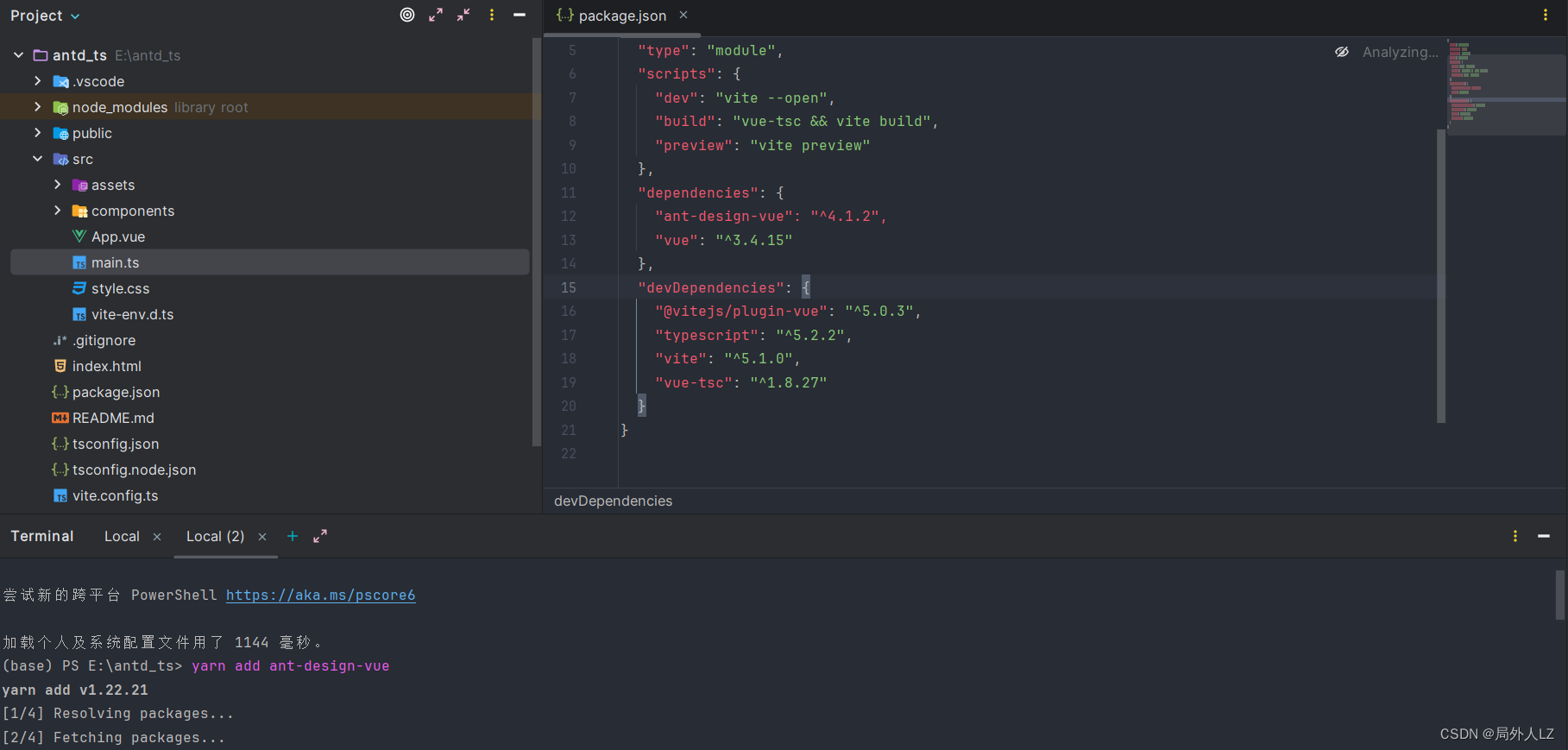Click the icon of vite.config.ts
Viewport: 1568px width, 750px height.
point(60,496)
